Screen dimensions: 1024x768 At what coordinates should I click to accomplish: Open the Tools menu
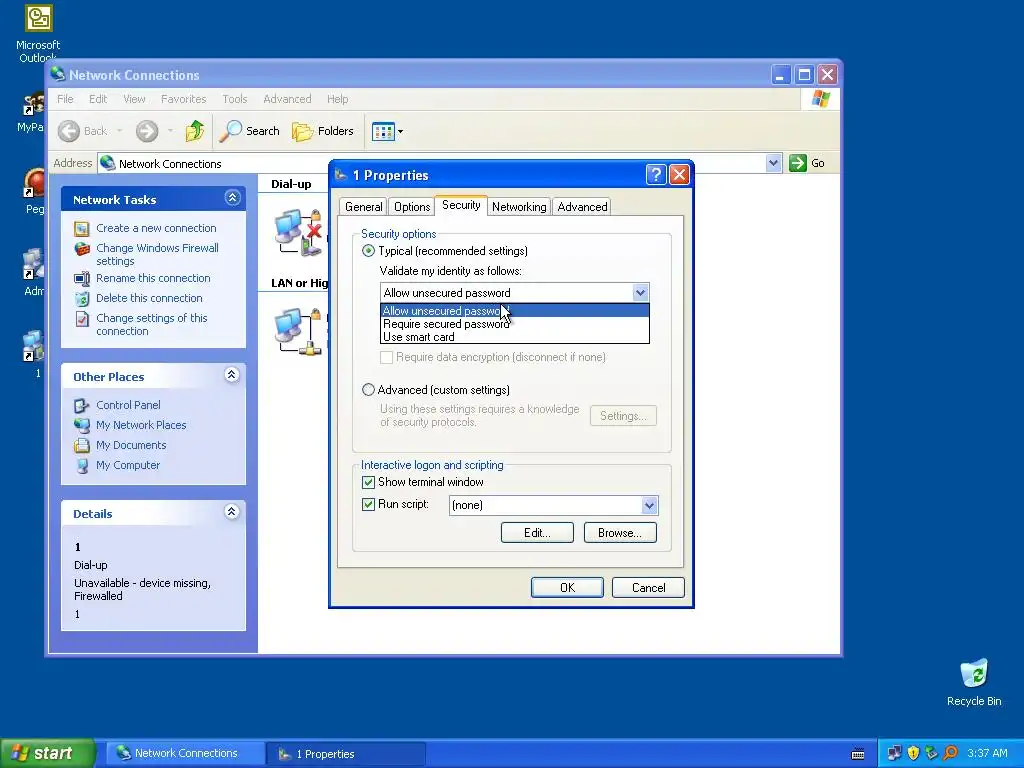(234, 99)
